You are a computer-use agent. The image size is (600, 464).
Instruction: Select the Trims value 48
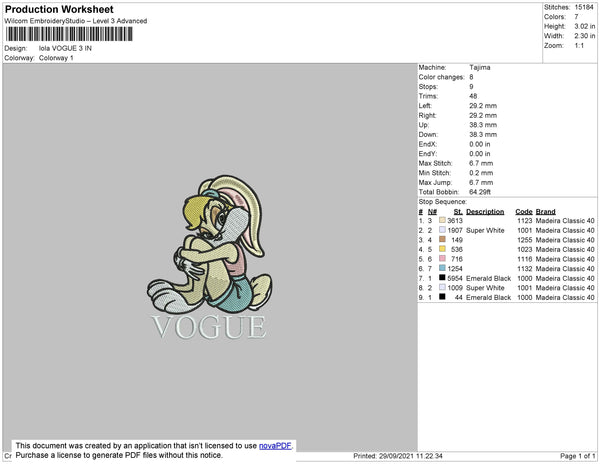point(473,96)
